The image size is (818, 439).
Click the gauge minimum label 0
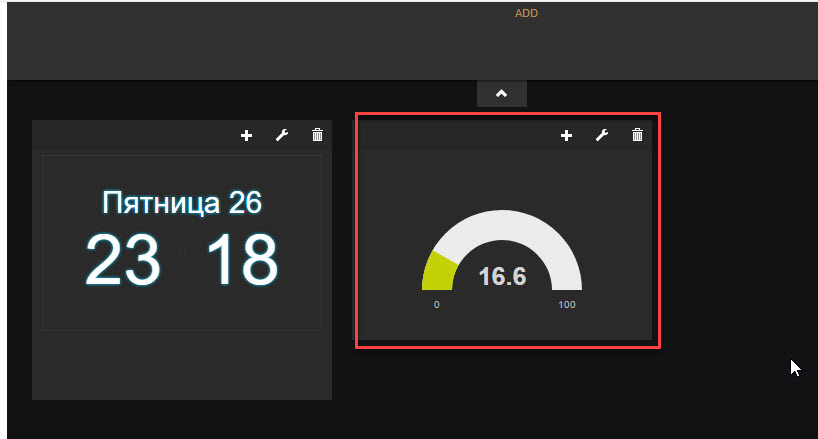coord(436,304)
